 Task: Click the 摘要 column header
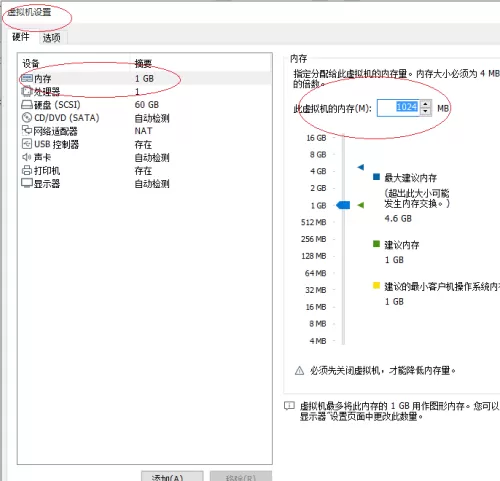click(143, 63)
